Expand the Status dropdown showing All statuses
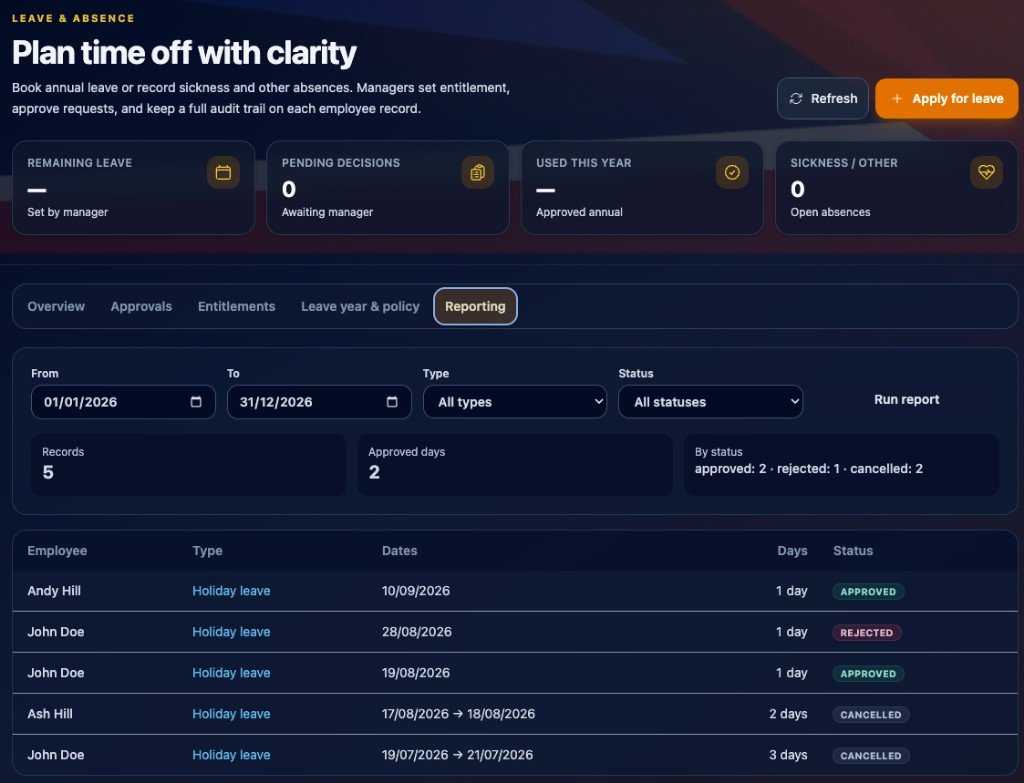This screenshot has height=783, width=1024. (711, 402)
